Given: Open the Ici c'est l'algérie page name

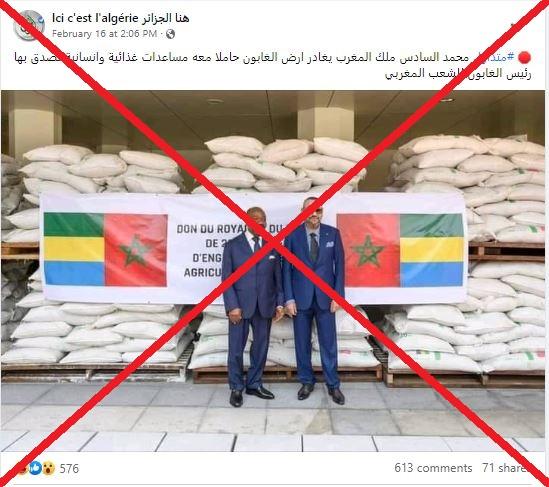Looking at the screenshot, I should 121,18.
